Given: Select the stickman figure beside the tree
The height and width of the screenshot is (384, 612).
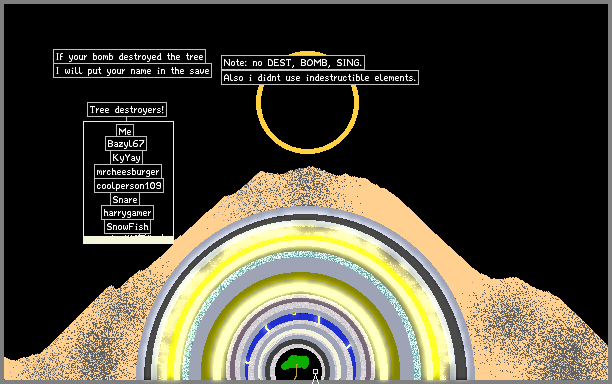Looking at the screenshot, I should click(315, 376).
